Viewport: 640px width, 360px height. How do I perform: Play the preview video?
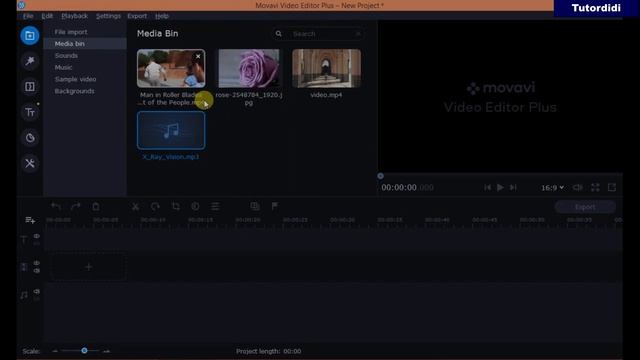500,187
